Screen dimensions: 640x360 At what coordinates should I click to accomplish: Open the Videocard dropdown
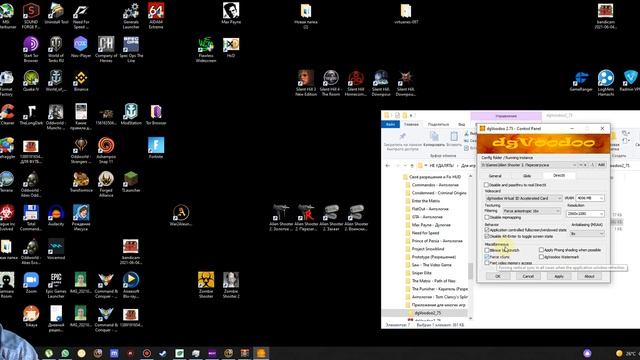[524, 198]
